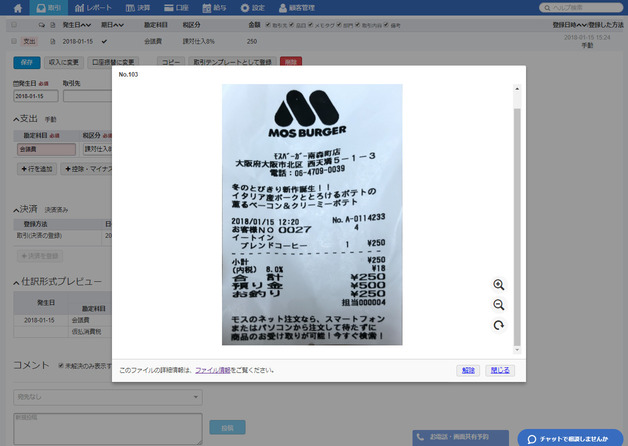Rotate the receipt image
This screenshot has height=446, width=628.
click(499, 325)
